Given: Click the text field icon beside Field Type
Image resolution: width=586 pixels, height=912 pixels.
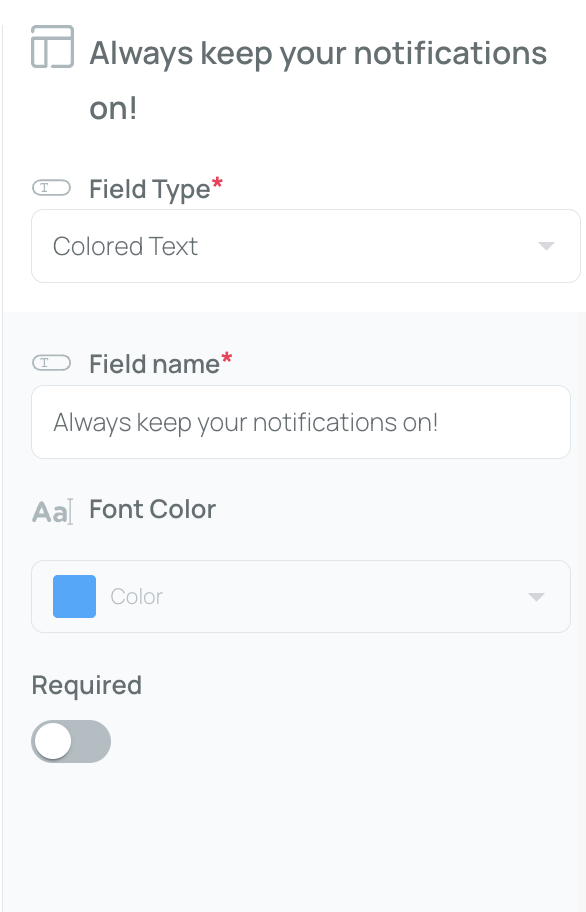Looking at the screenshot, I should pos(51,188).
